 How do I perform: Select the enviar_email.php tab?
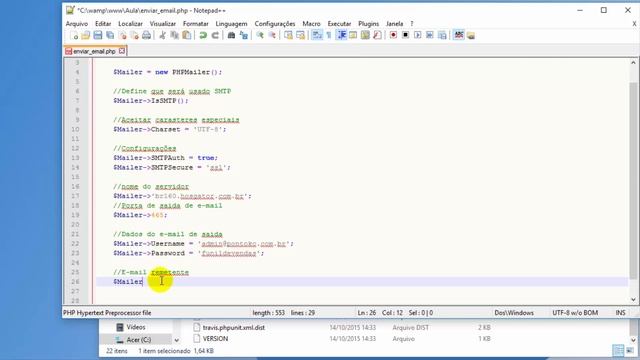pyautogui.click(x=94, y=51)
